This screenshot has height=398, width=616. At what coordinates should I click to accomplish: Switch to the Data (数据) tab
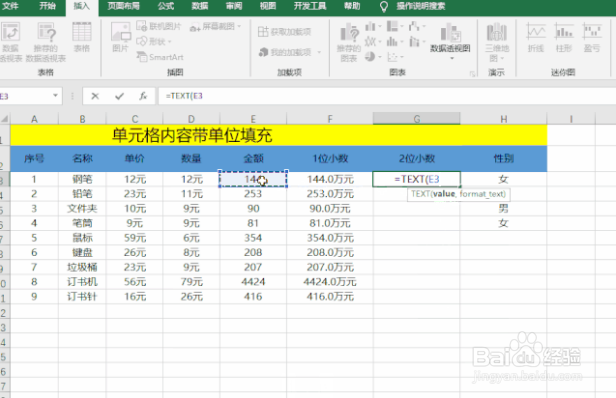click(x=200, y=6)
